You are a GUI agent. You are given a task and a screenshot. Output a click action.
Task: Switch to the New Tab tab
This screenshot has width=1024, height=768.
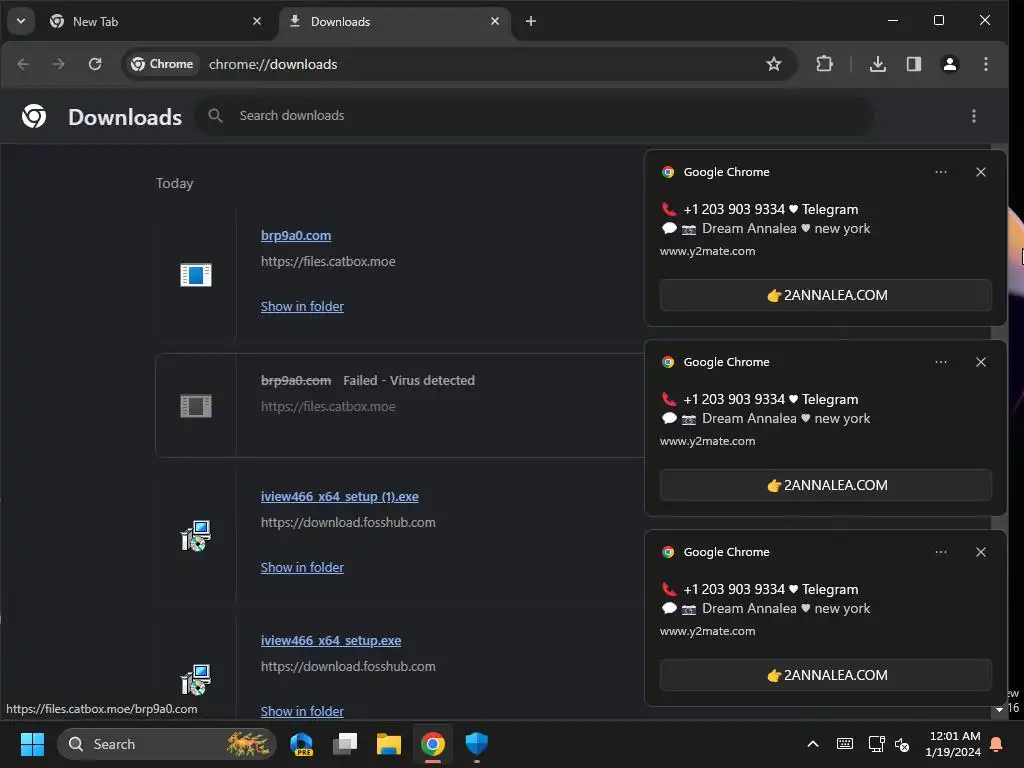(155, 22)
